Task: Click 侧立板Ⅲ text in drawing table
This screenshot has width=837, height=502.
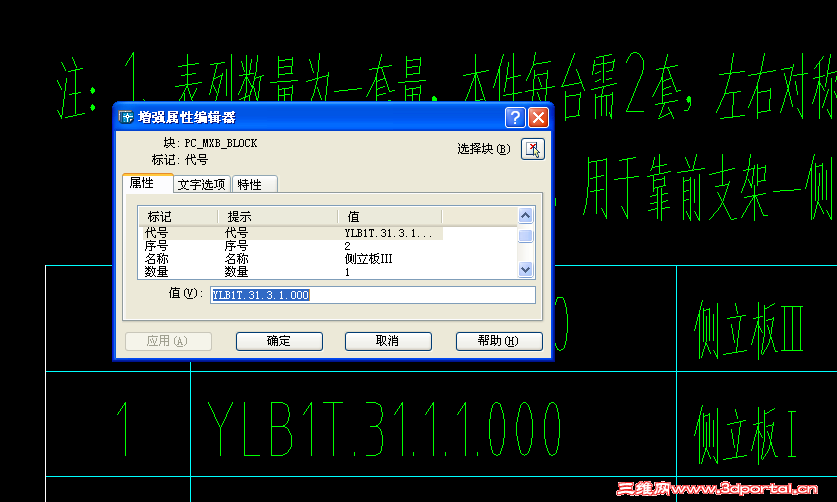Action: pyautogui.click(x=749, y=330)
